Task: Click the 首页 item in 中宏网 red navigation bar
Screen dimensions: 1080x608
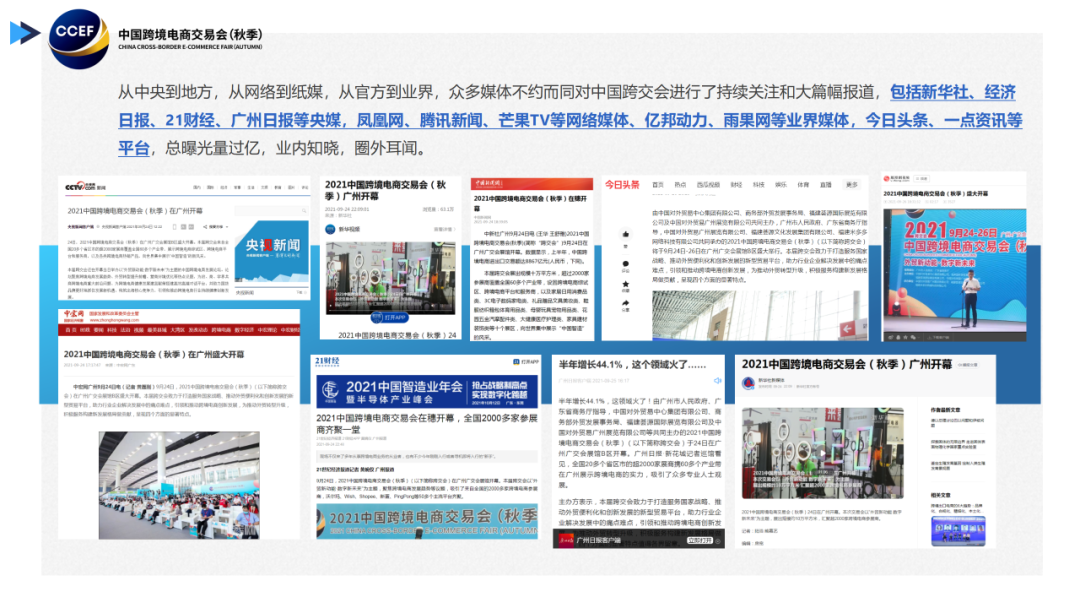Action: pos(70,330)
